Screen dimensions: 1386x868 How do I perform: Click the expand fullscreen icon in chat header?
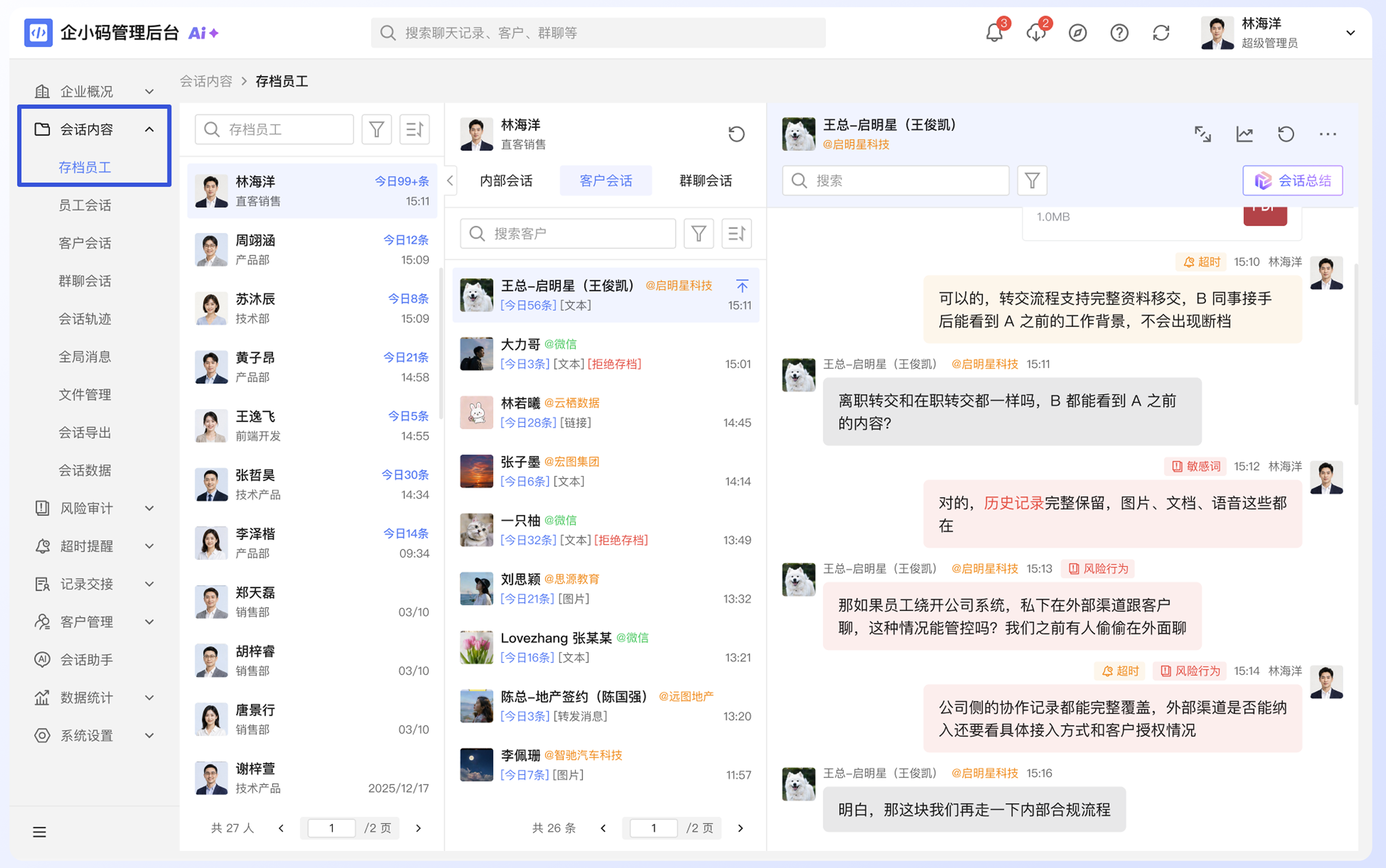click(x=1203, y=134)
